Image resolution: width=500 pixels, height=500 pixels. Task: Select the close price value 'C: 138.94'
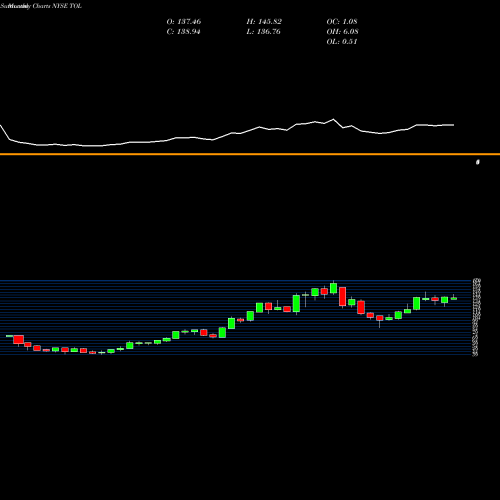(x=183, y=32)
